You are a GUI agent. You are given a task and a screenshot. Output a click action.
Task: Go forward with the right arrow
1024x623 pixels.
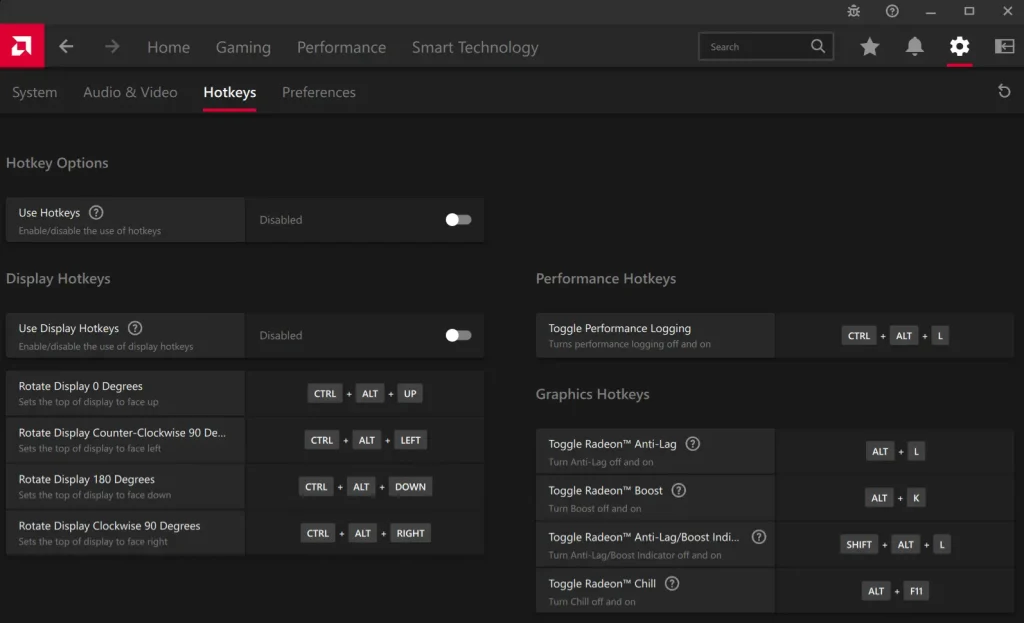pos(112,46)
